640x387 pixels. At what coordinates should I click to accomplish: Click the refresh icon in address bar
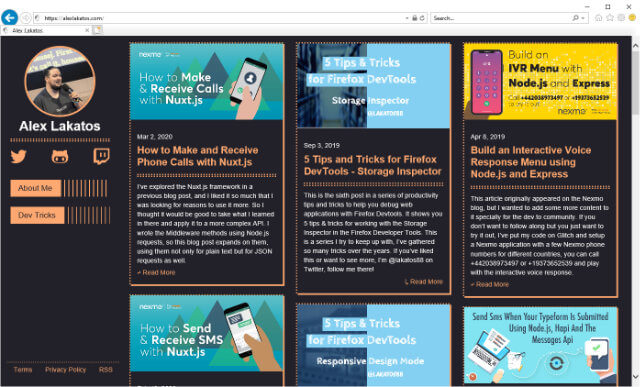click(422, 18)
